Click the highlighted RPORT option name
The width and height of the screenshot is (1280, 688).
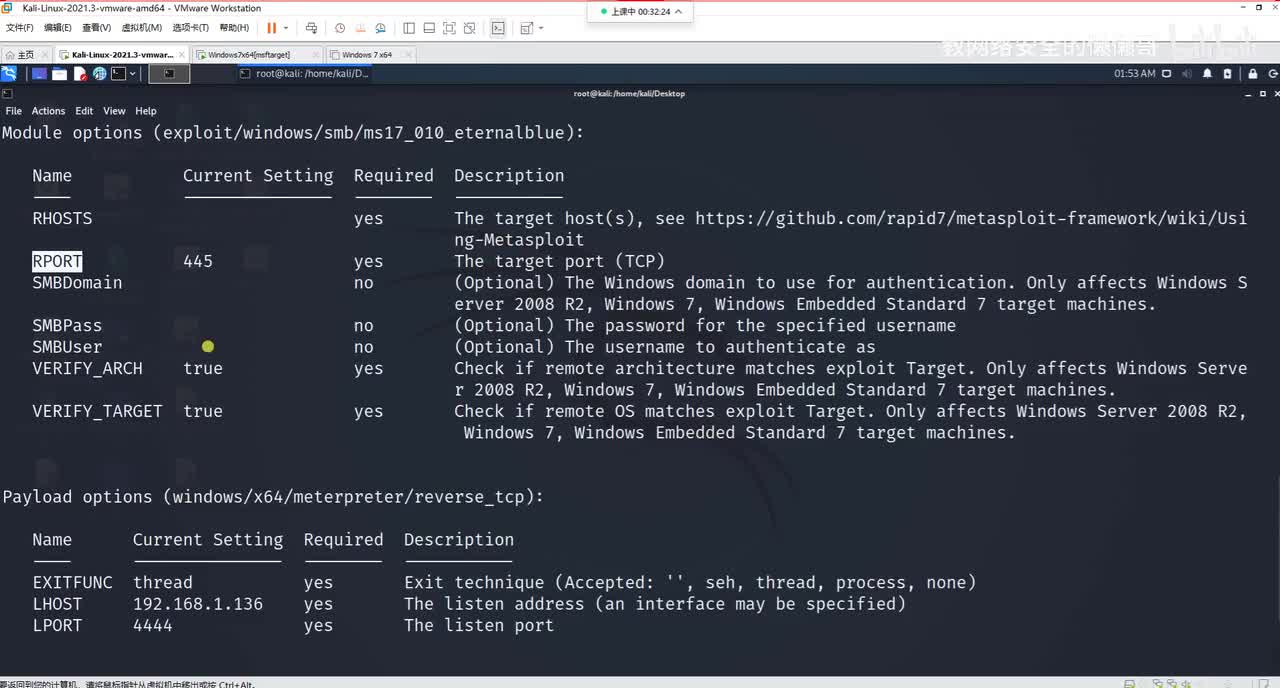point(57,261)
